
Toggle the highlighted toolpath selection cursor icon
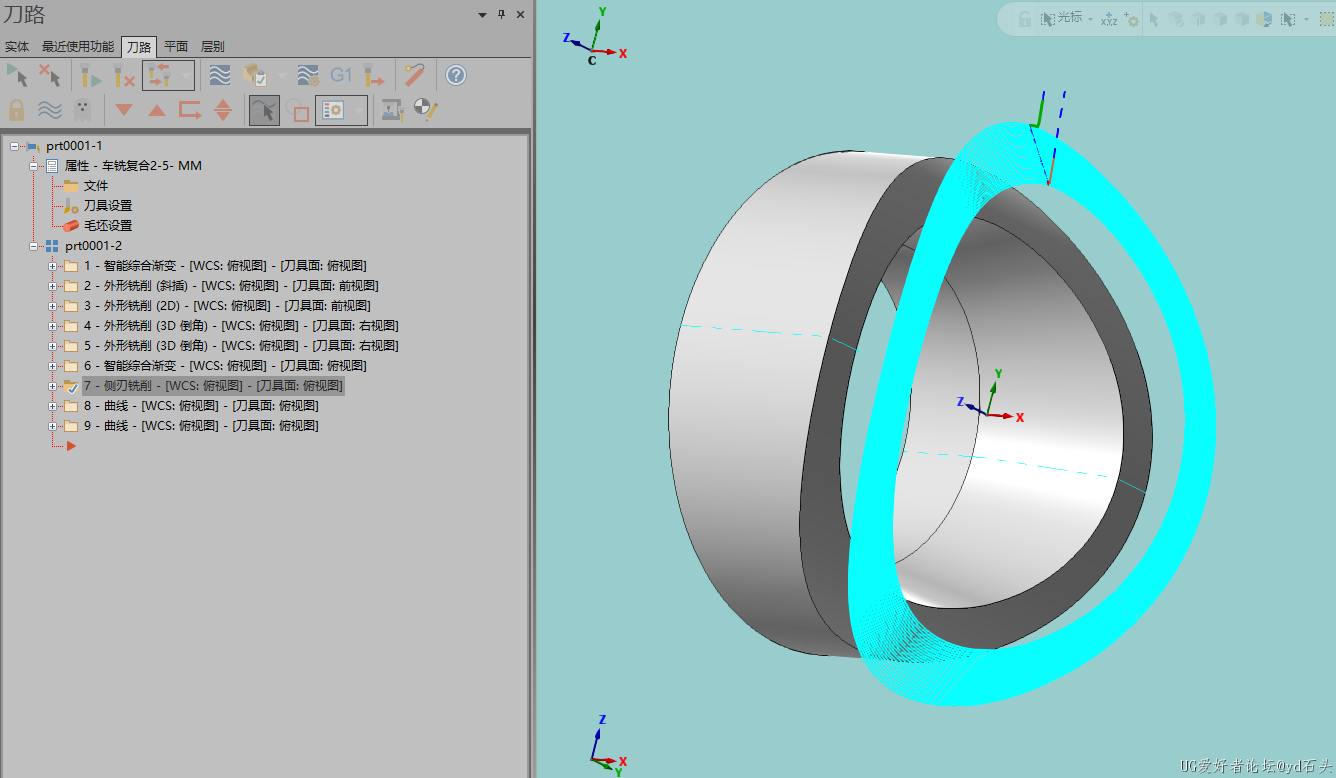click(x=264, y=110)
